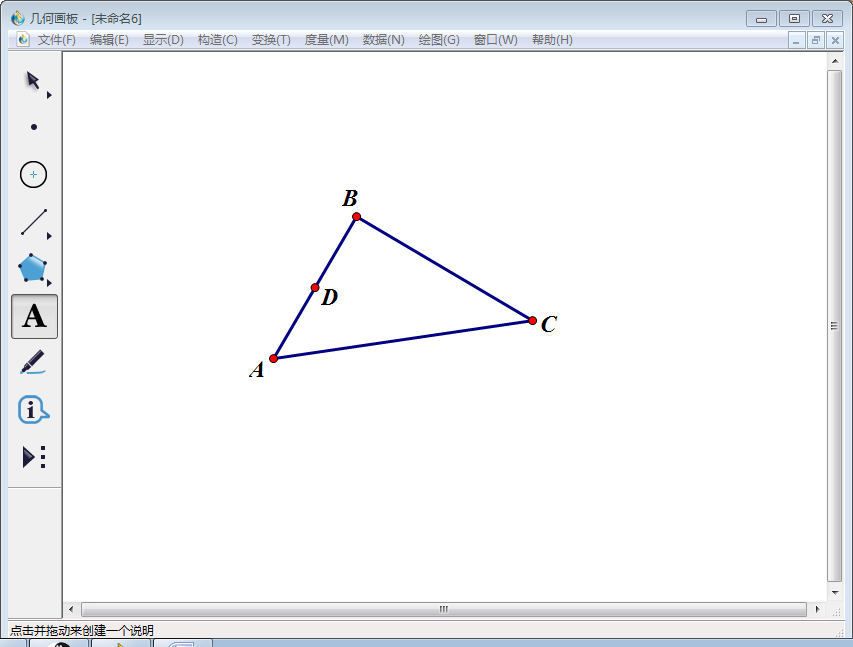853x647 pixels.
Task: Minimize the 几何画板 application window
Action: click(x=761, y=19)
